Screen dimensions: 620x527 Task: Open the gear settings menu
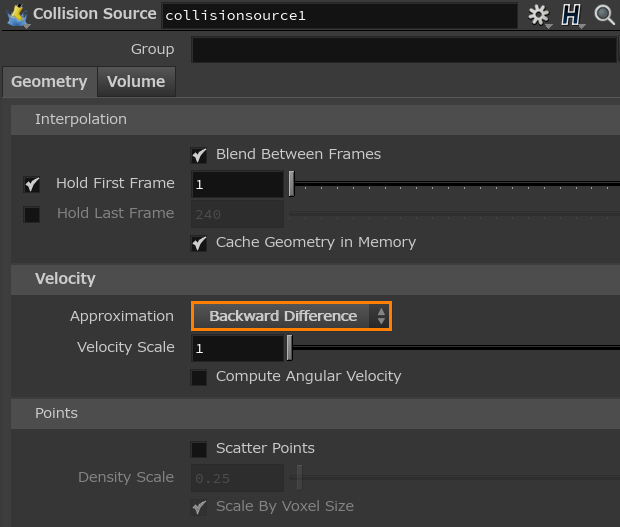click(x=539, y=15)
